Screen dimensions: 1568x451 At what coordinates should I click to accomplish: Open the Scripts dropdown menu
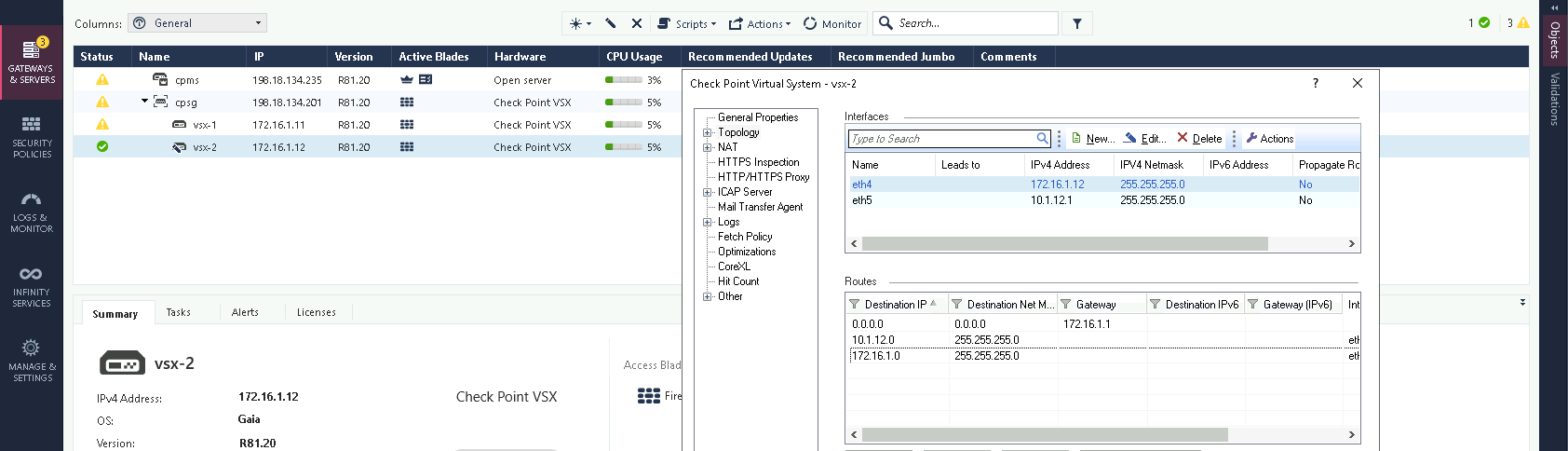tap(687, 23)
